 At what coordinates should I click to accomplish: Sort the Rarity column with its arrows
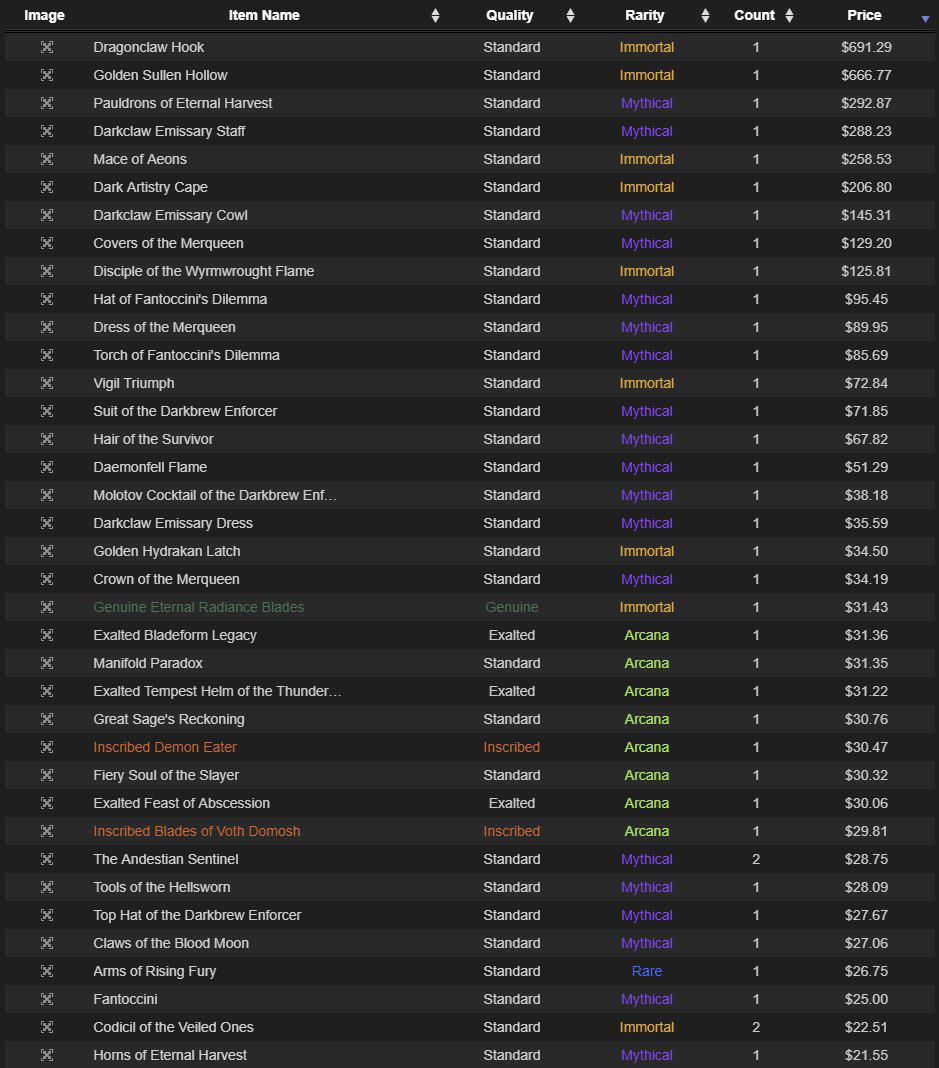point(705,16)
